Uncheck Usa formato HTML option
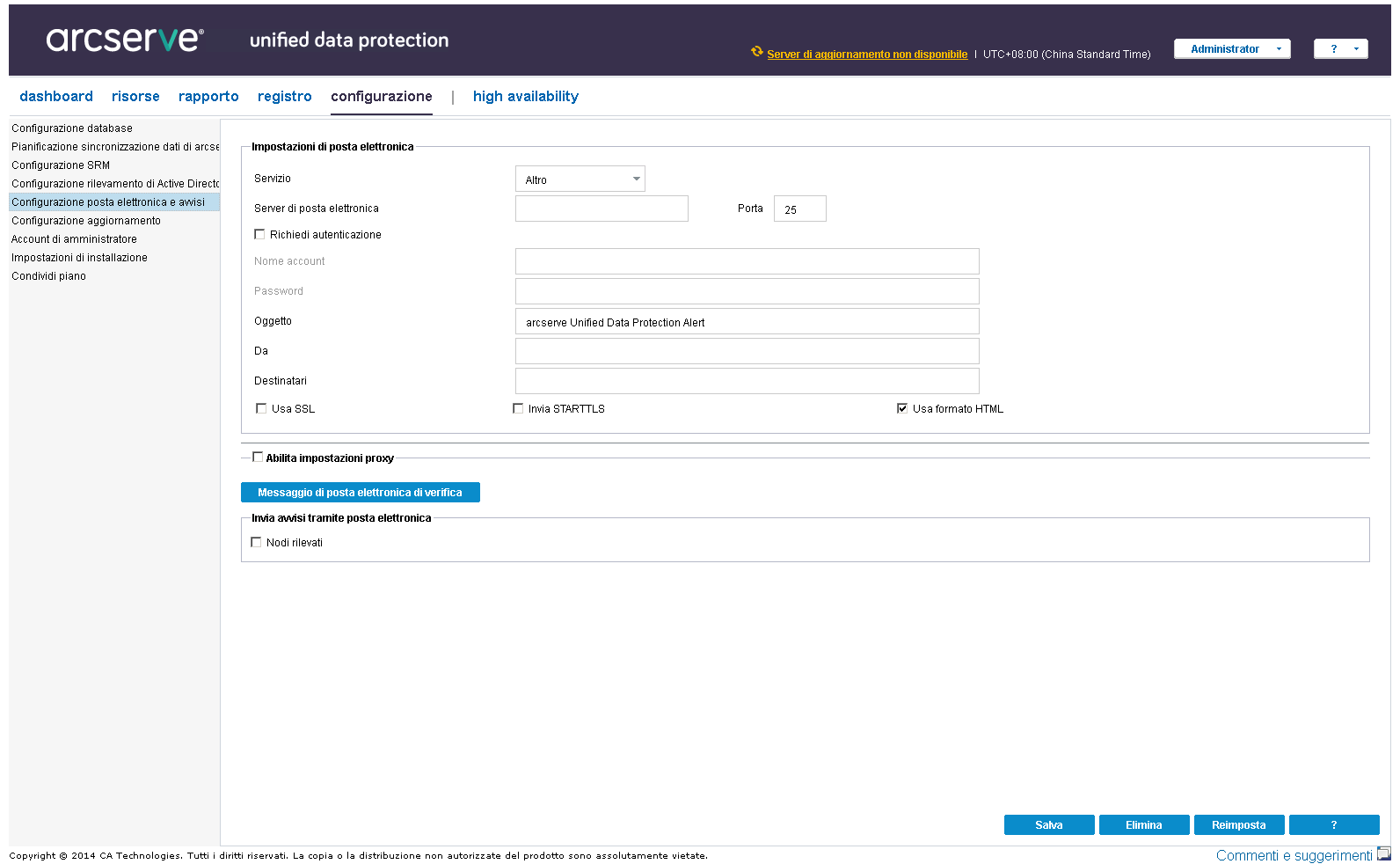 pyautogui.click(x=901, y=408)
